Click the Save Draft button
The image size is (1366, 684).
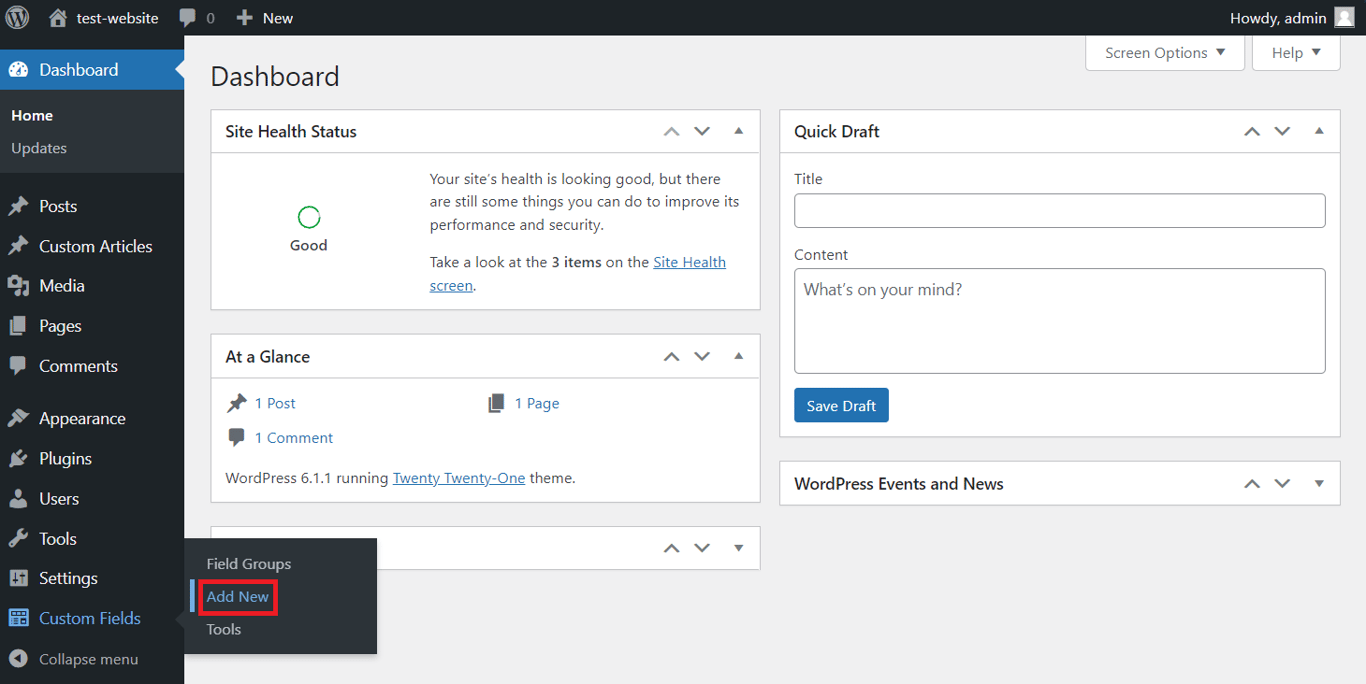841,405
